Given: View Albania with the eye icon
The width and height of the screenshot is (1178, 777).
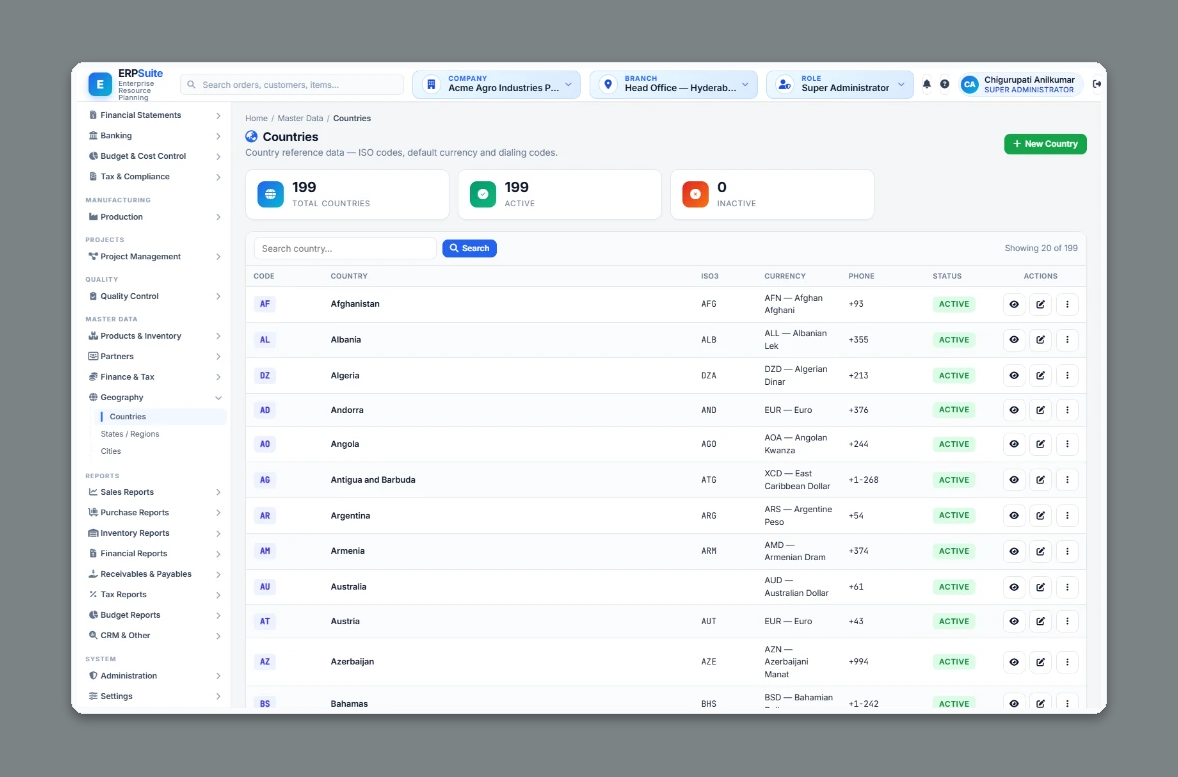Looking at the screenshot, I should pos(1014,340).
